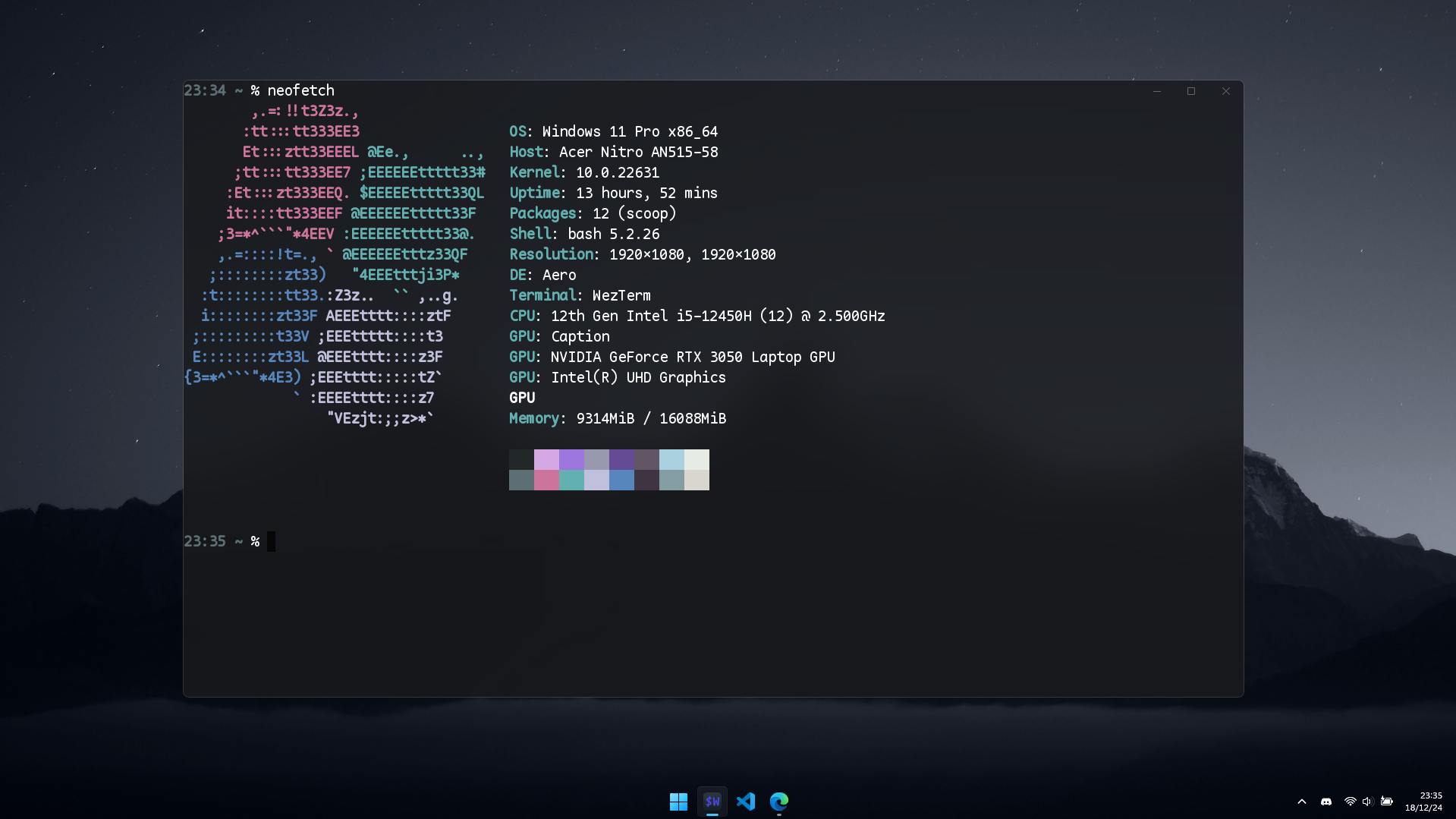This screenshot has height=819, width=1456.
Task: Click the 'GPU: Intel(R) UHD Graphics' line
Action: click(x=618, y=377)
